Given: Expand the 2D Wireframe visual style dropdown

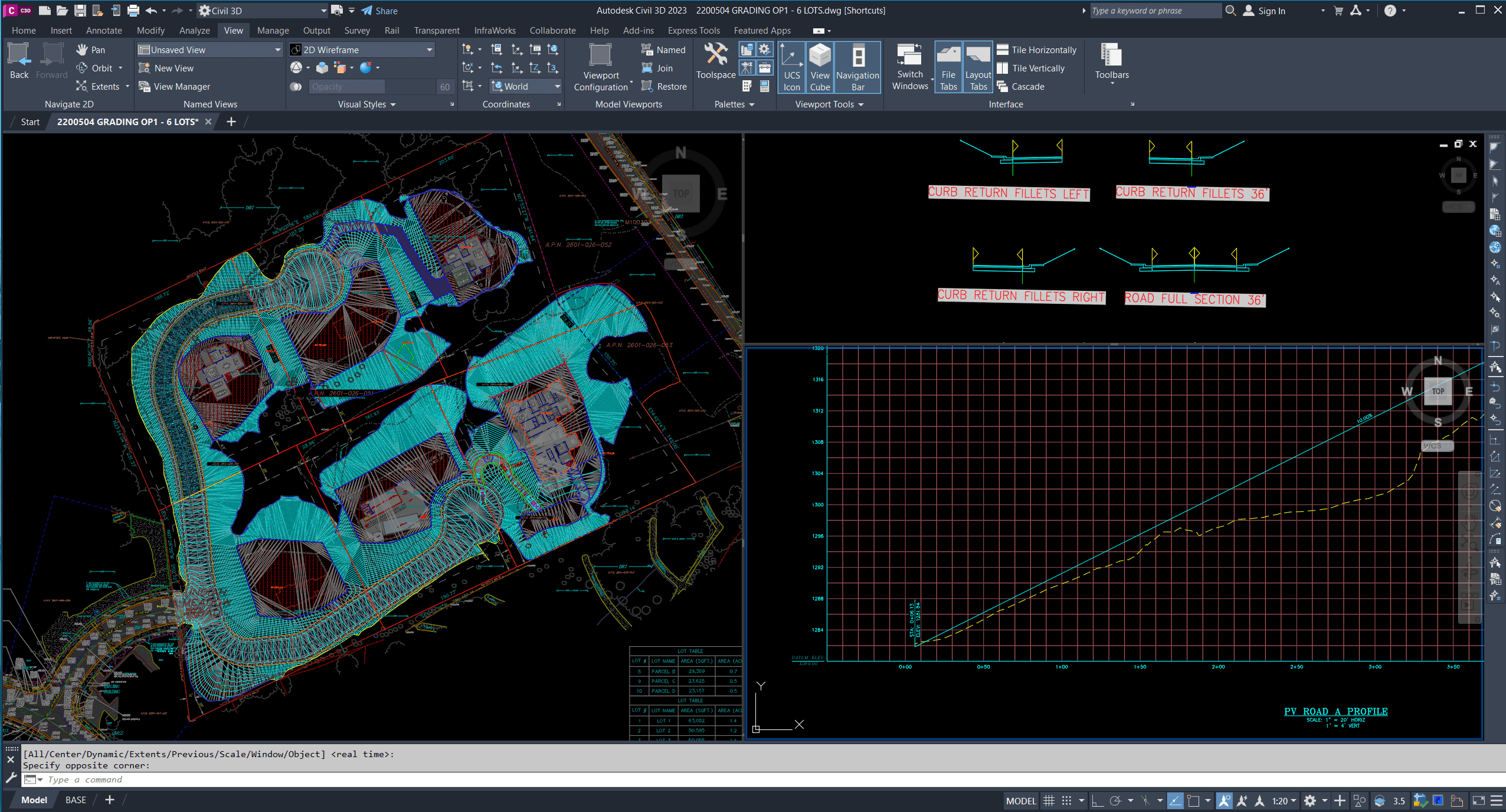Looking at the screenshot, I should click(430, 50).
